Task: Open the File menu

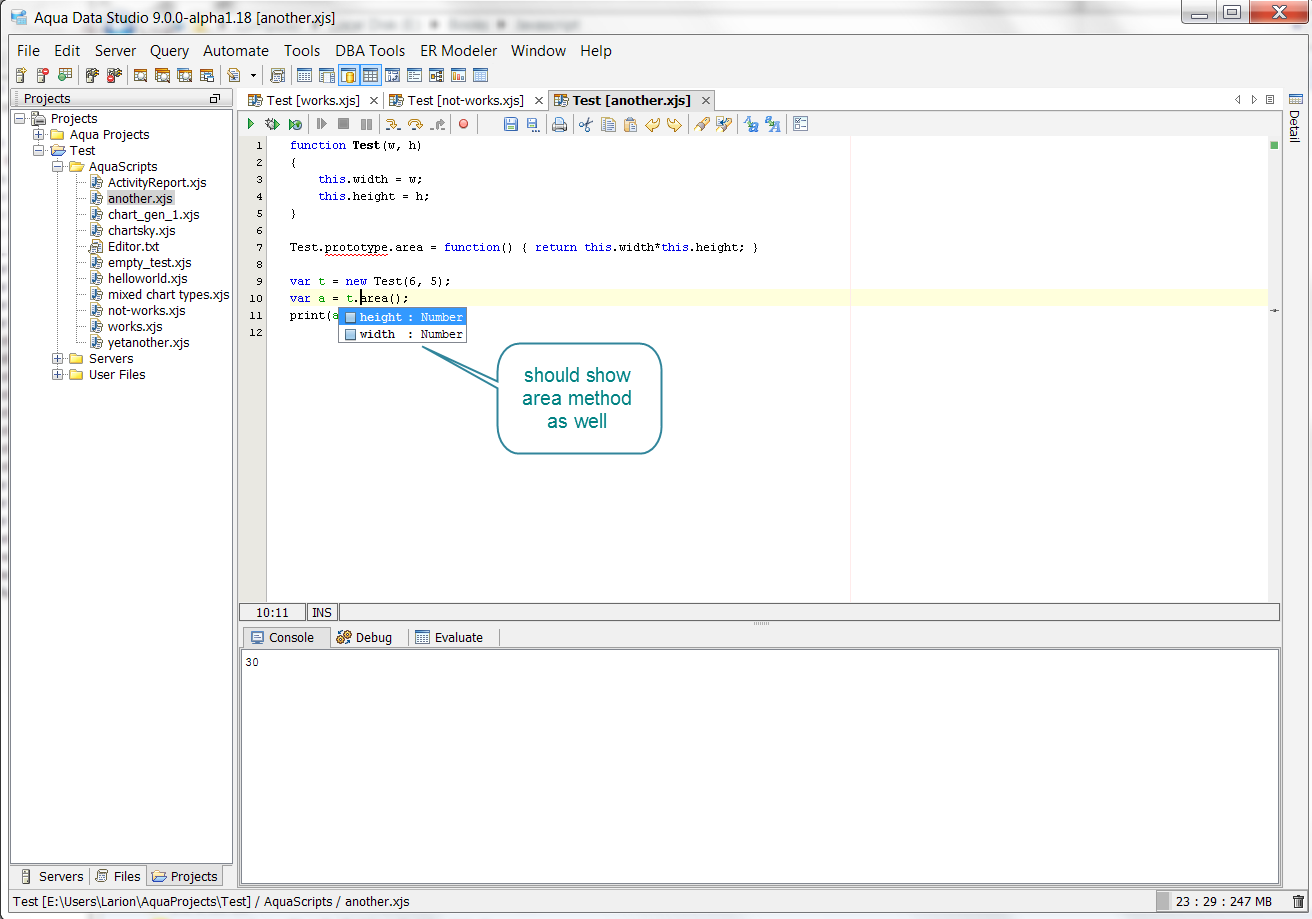Action: 29,51
